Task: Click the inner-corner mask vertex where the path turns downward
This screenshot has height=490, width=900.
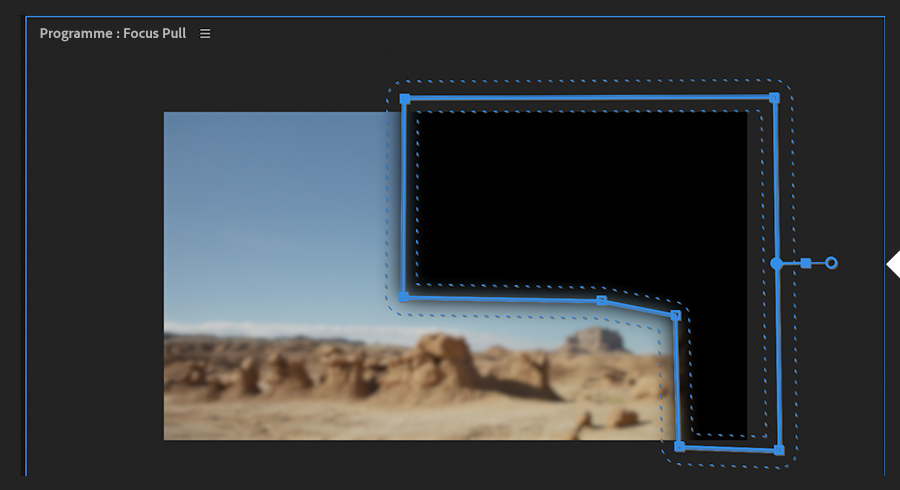Action: pyautogui.click(x=676, y=315)
